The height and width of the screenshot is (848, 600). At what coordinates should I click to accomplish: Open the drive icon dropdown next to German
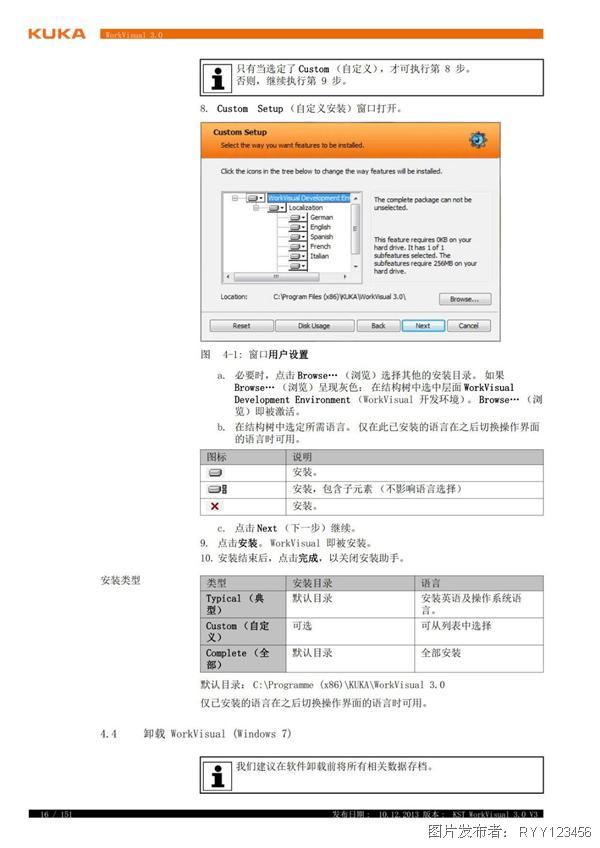[x=298, y=218]
